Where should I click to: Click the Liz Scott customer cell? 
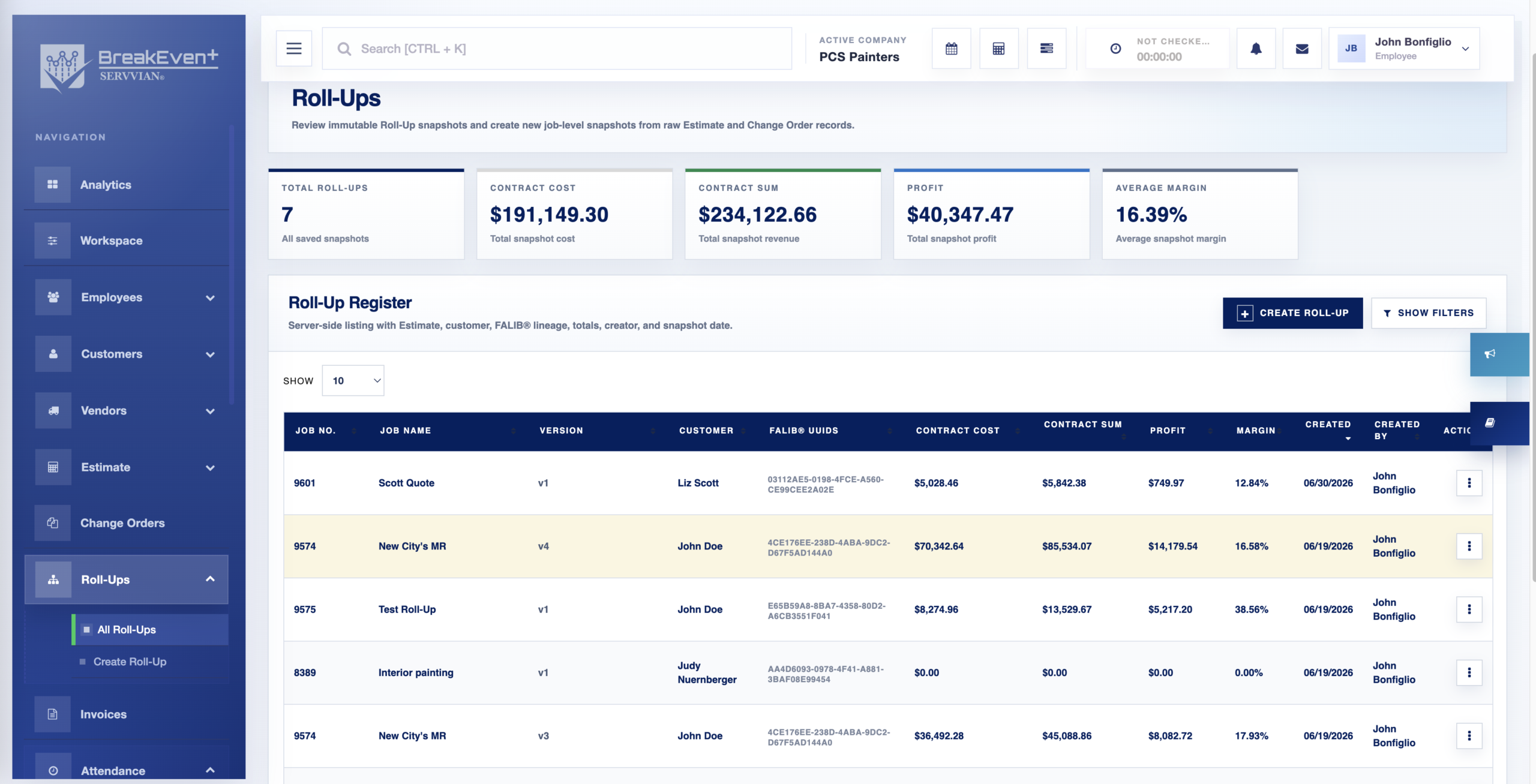(x=698, y=483)
